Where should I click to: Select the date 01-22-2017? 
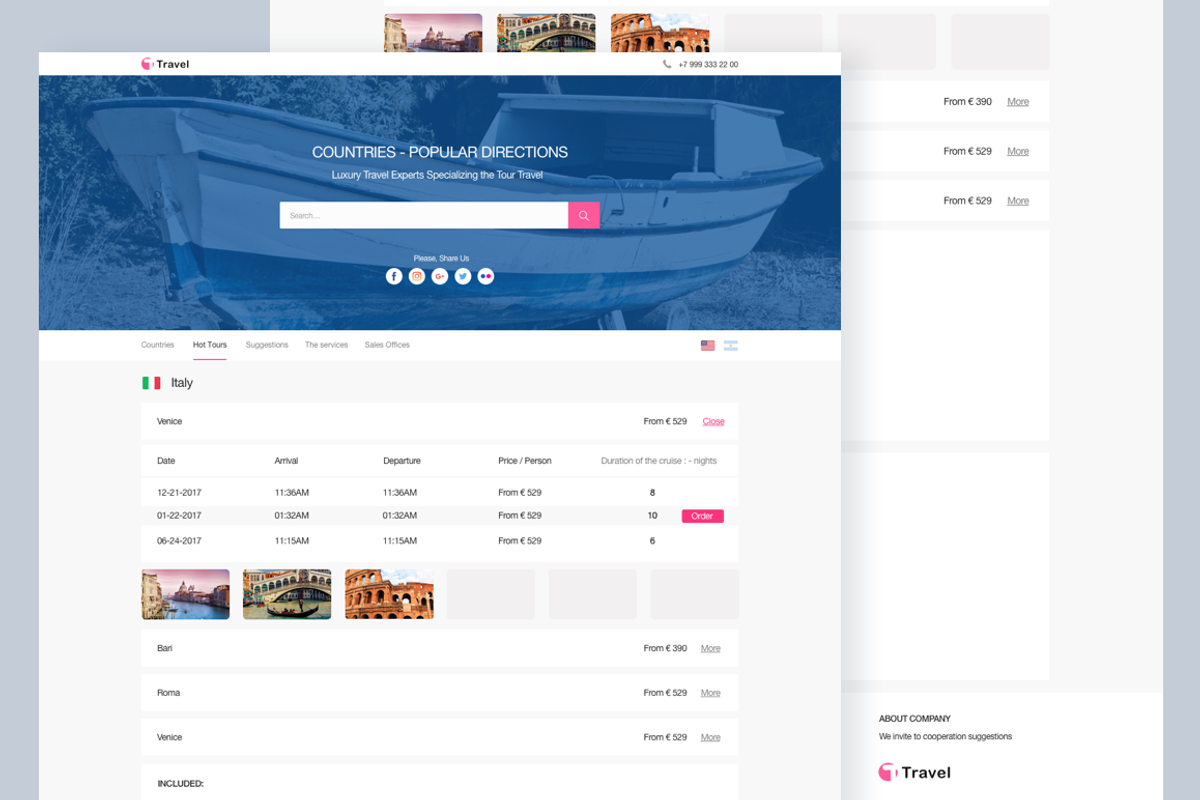pos(179,516)
